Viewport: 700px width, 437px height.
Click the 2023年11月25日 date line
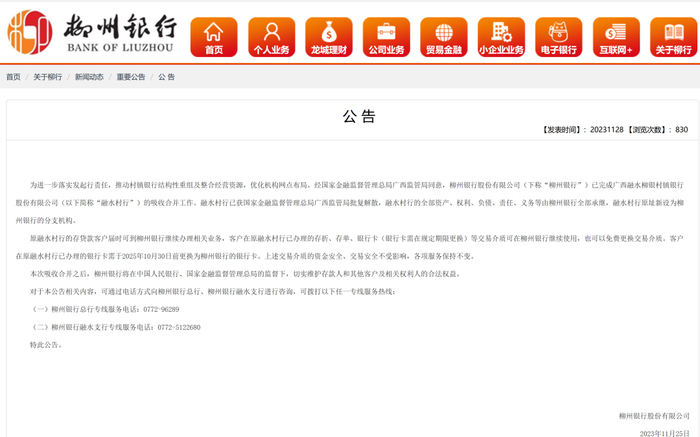coord(665,433)
